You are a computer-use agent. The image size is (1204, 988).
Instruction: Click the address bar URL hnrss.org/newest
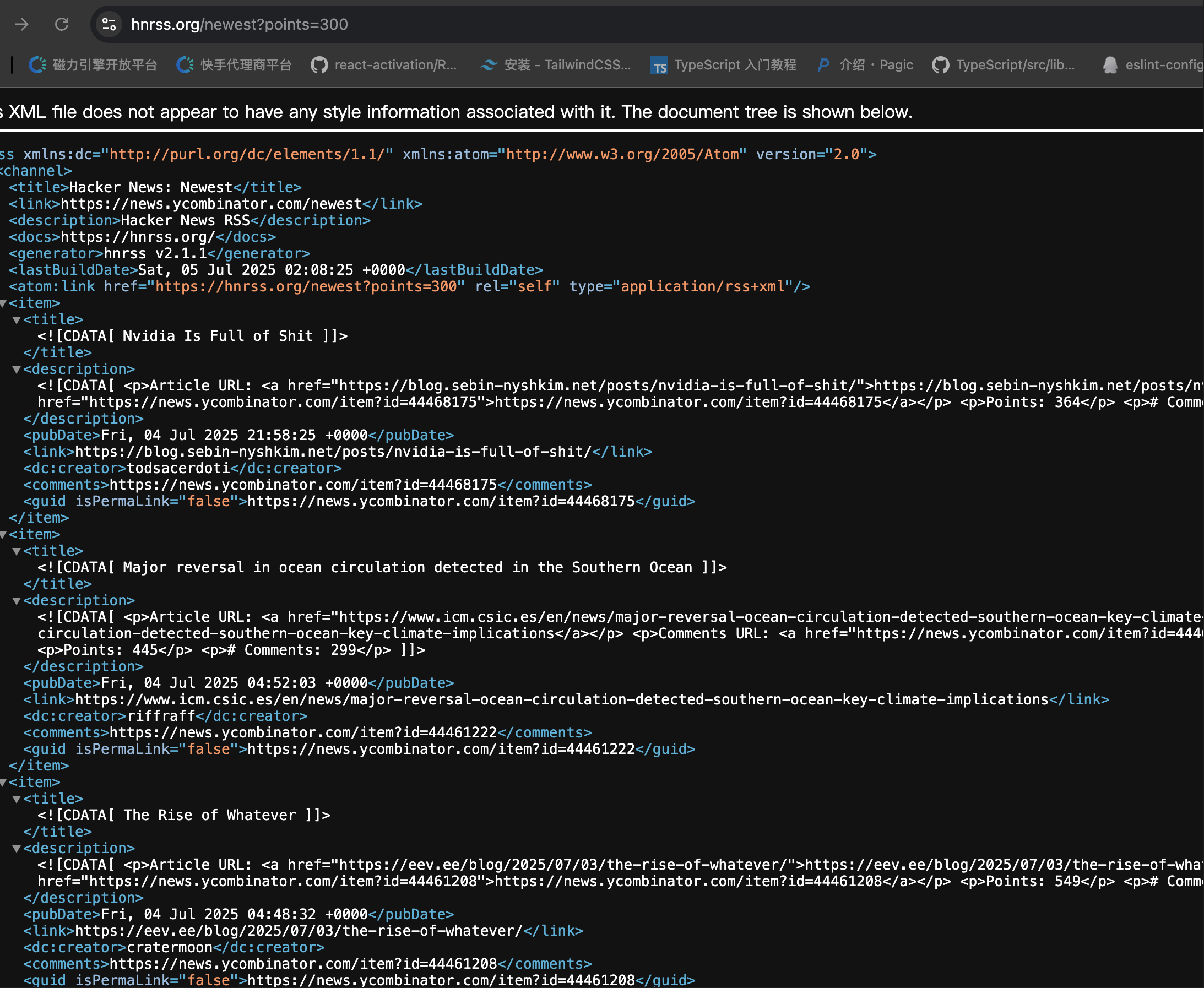click(239, 24)
